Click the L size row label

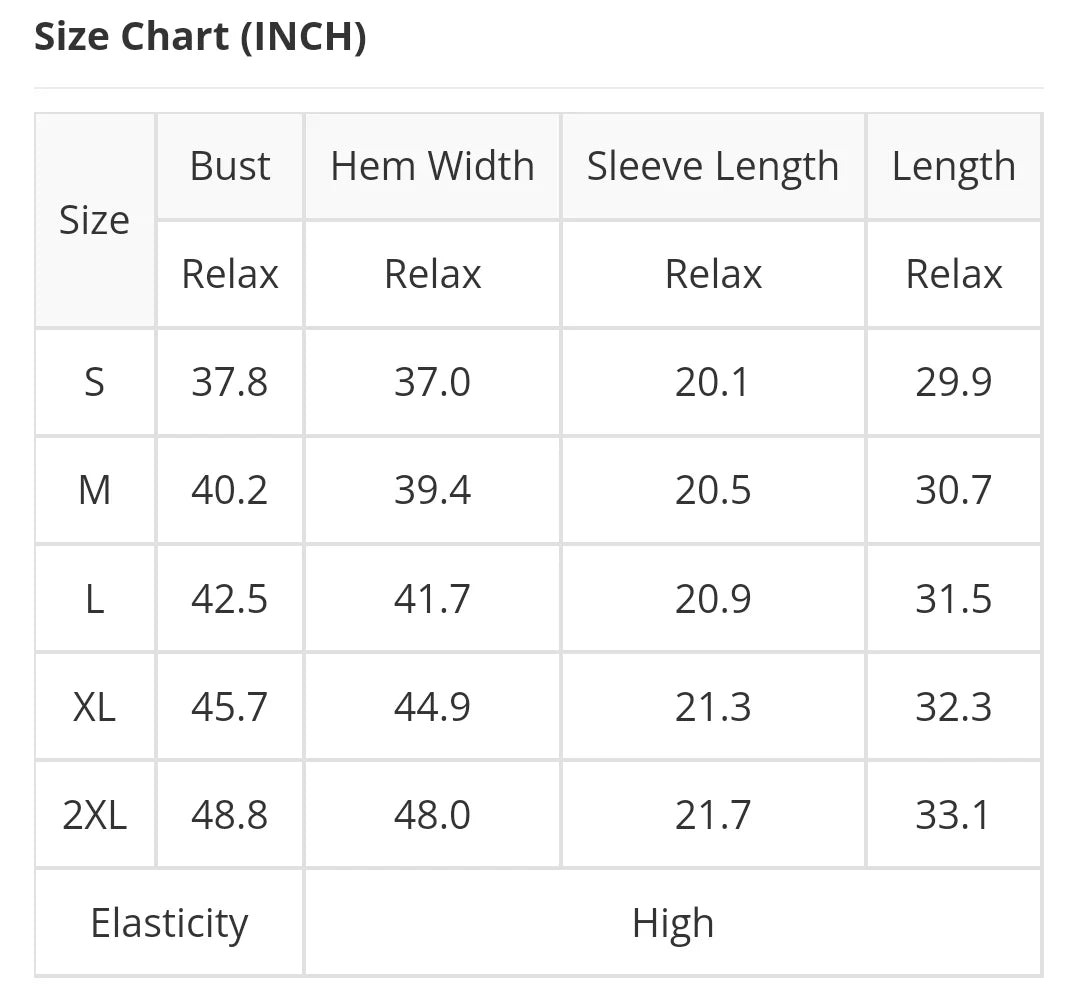pyautogui.click(x=94, y=599)
